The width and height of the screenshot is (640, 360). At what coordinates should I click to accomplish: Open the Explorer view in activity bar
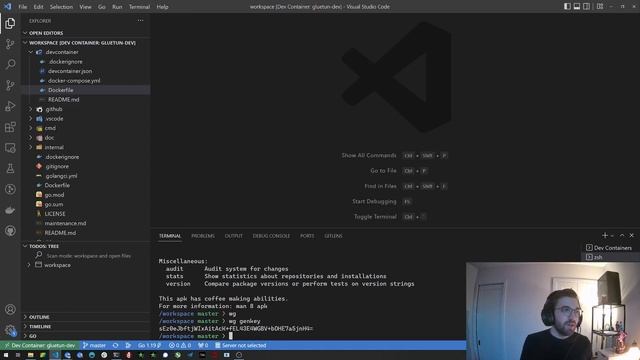pos(10,23)
